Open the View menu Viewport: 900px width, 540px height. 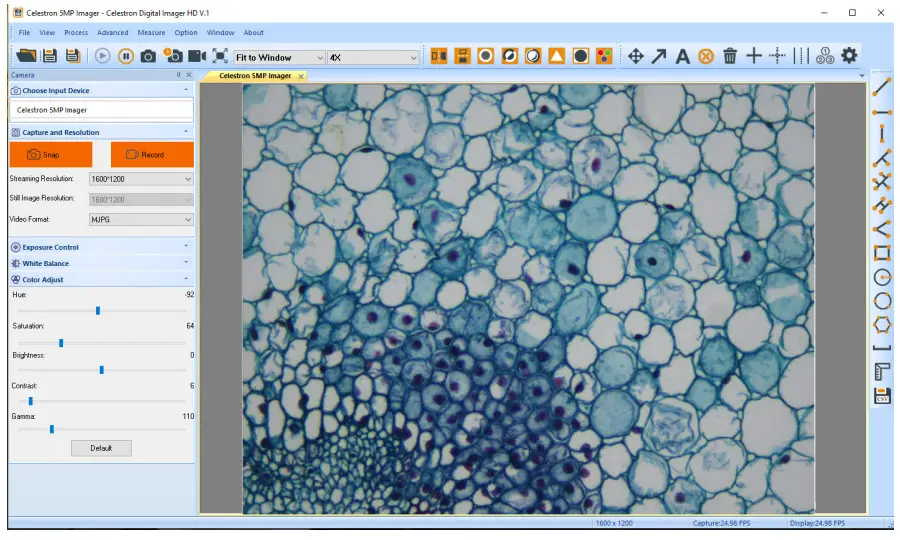[x=47, y=33]
